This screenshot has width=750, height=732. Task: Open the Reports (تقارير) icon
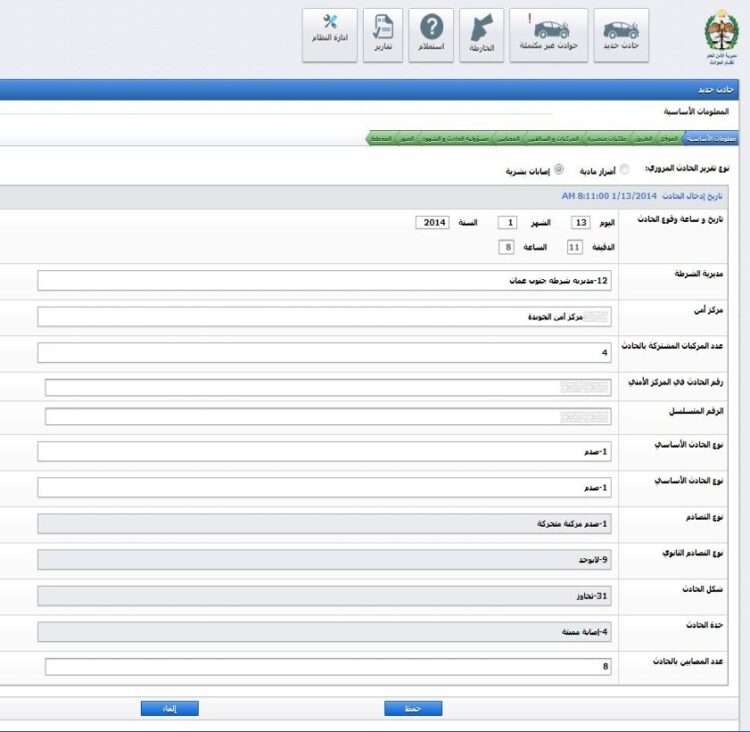[x=383, y=35]
